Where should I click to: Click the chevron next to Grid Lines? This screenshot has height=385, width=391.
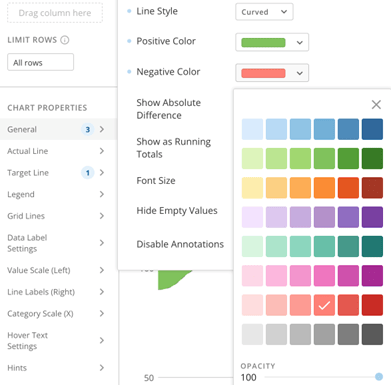102,216
